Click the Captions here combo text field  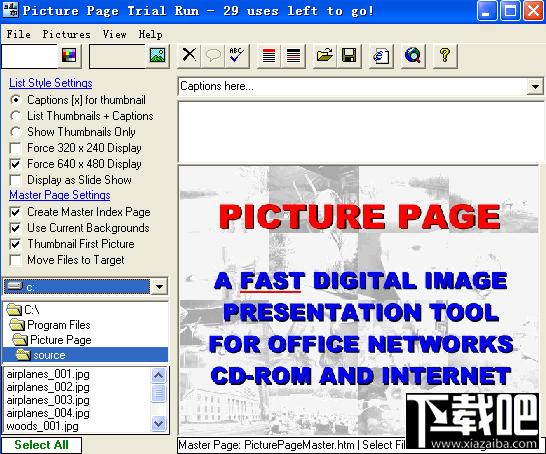point(353,86)
